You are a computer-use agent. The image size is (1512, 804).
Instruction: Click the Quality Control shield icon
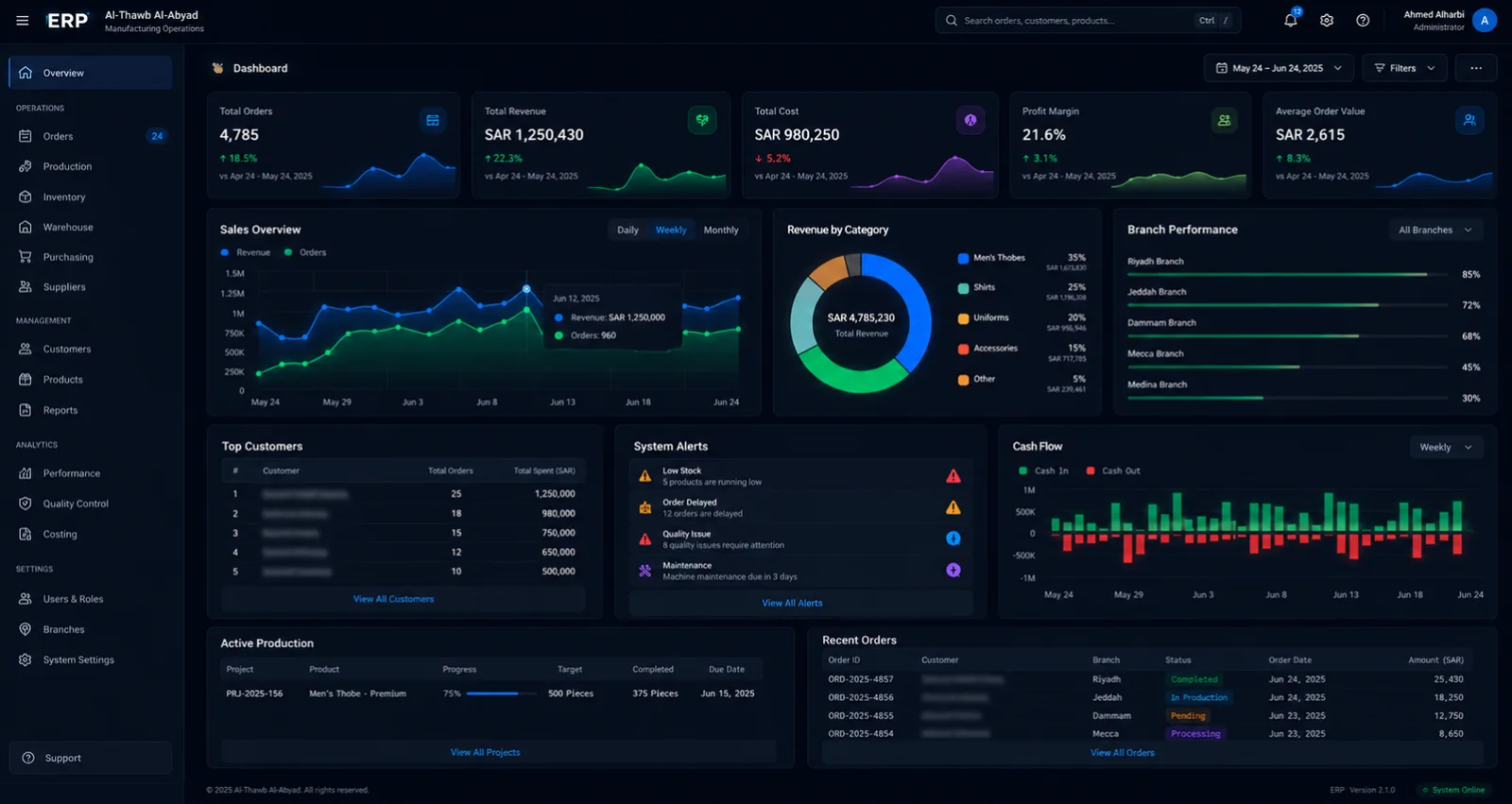tap(26, 504)
